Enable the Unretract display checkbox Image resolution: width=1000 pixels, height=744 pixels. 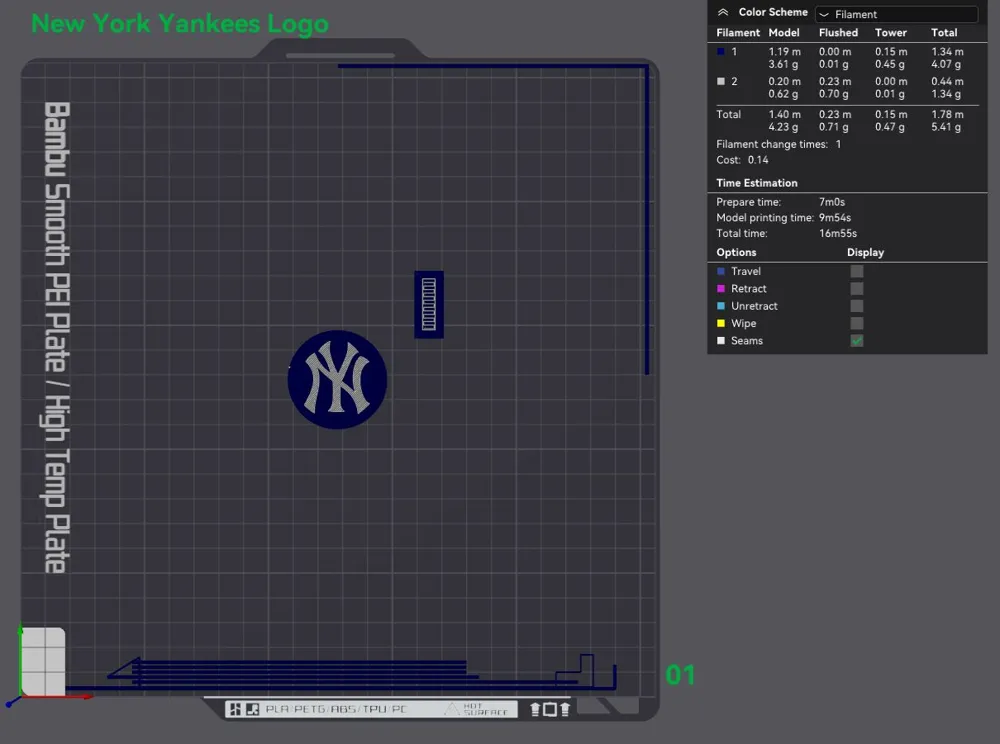(x=857, y=306)
